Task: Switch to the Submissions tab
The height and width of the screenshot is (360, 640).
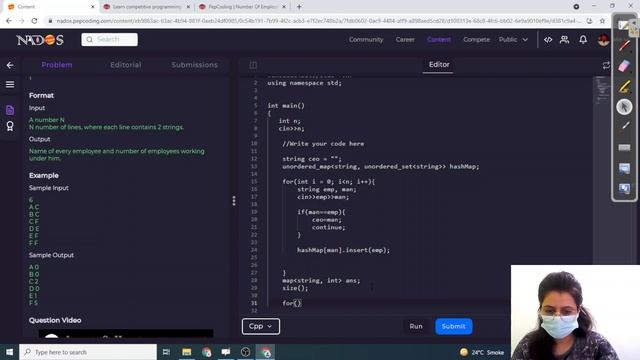Action: (194, 65)
